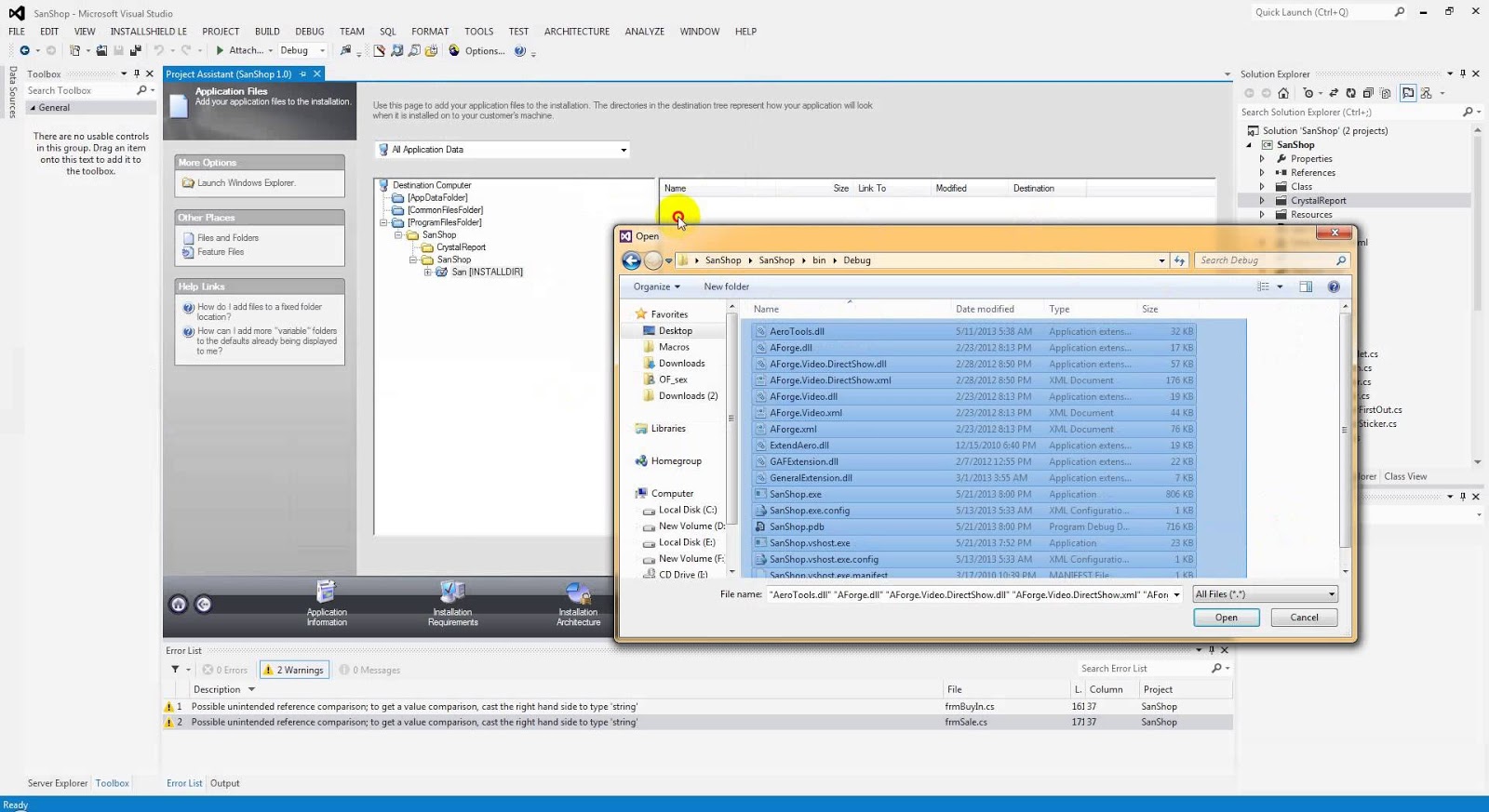Open the InstallShield help icon in toolbar
Image resolution: width=1489 pixels, height=812 pixels.
click(x=520, y=51)
